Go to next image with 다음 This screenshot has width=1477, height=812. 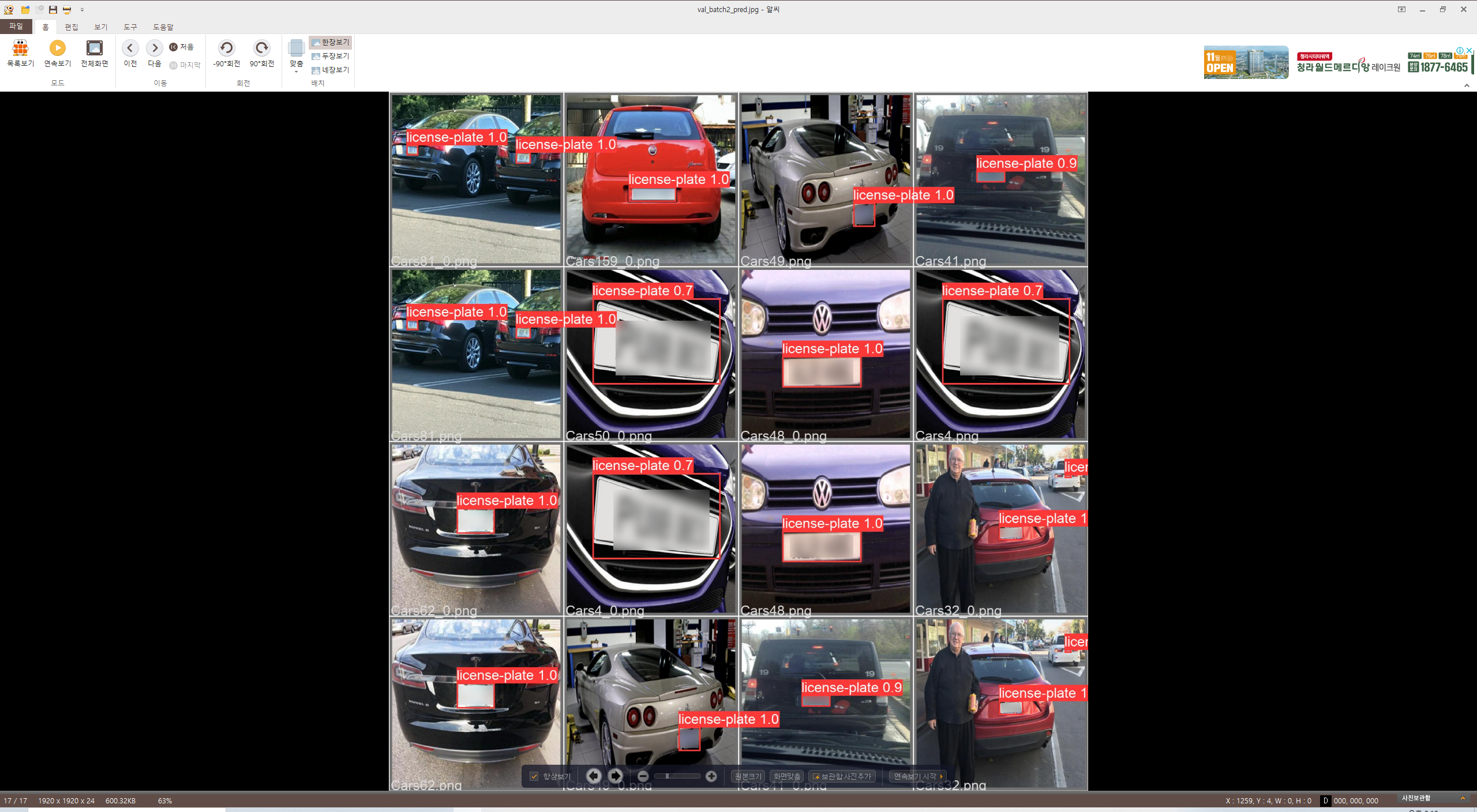155,54
